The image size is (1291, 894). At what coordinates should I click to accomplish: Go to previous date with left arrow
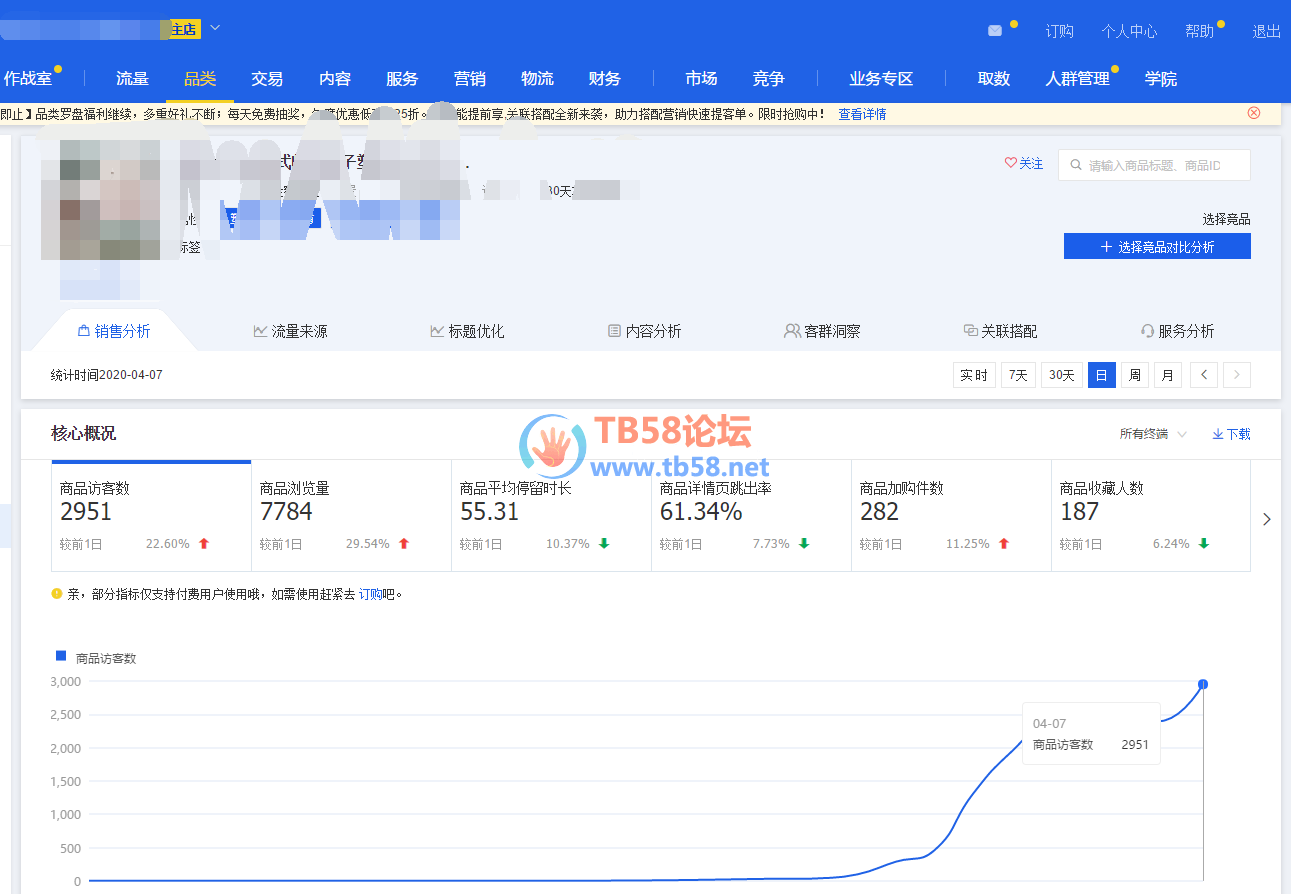1203,375
